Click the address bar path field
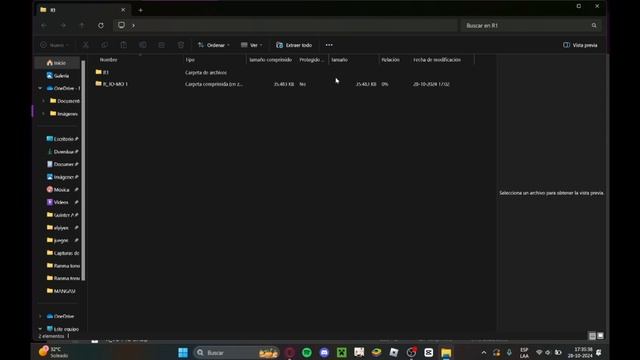This screenshot has height=360, width=640. tap(285, 25)
